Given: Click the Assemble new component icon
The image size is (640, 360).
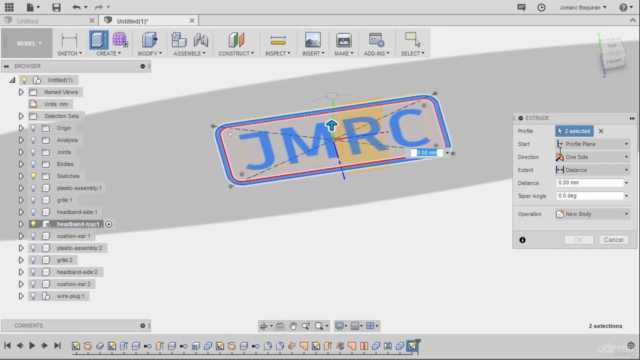Looking at the screenshot, I should (179, 40).
